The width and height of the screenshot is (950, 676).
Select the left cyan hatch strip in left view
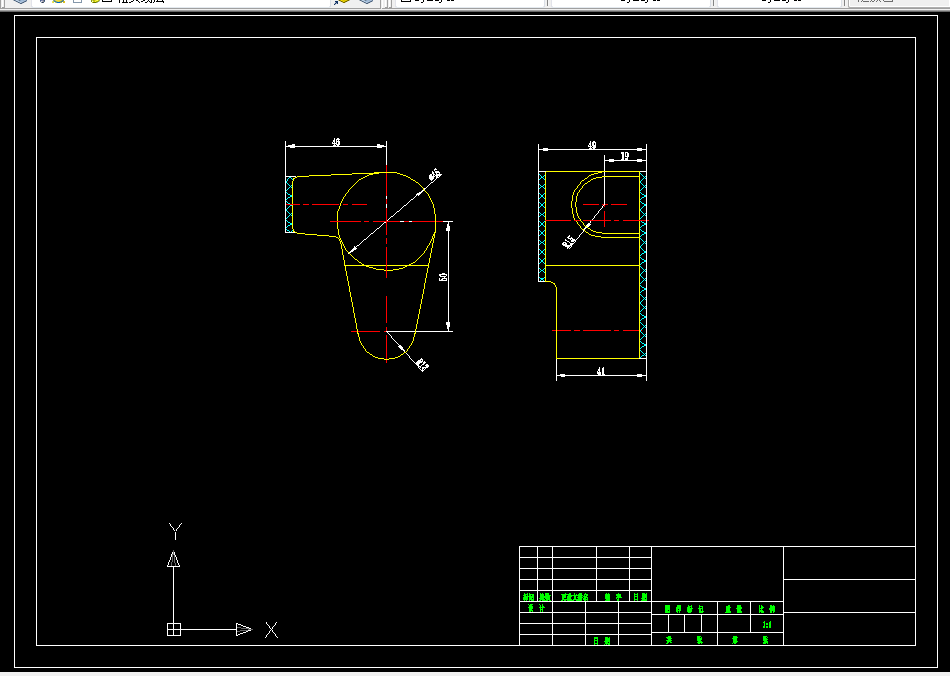(x=290, y=205)
